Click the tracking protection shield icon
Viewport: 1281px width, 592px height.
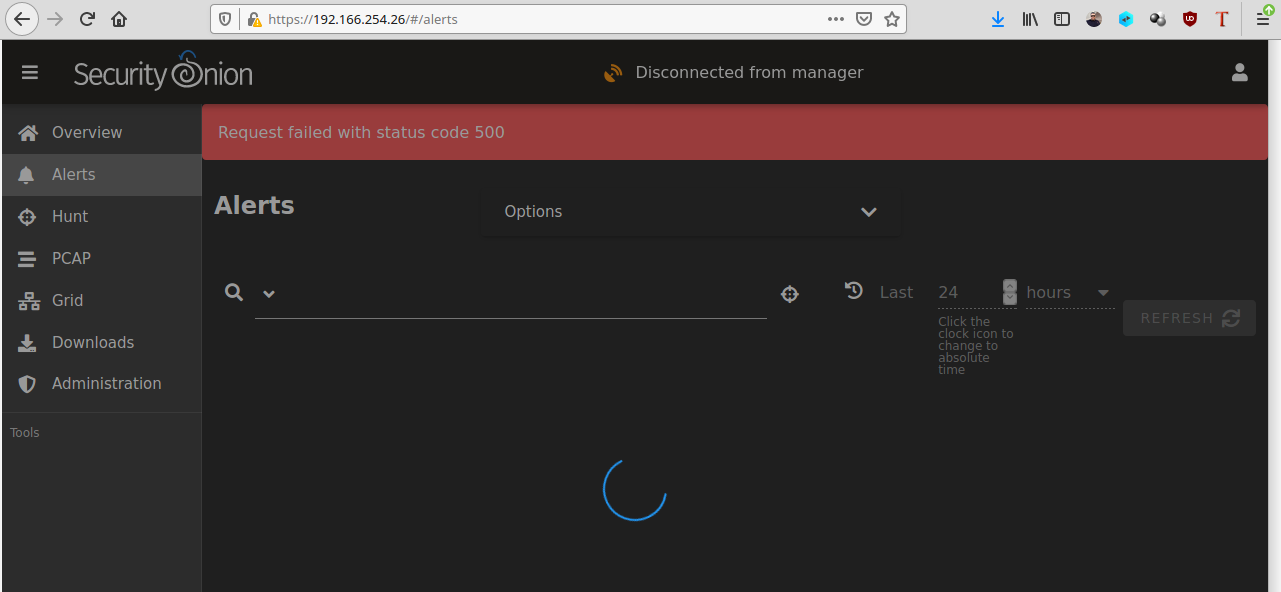tap(226, 19)
